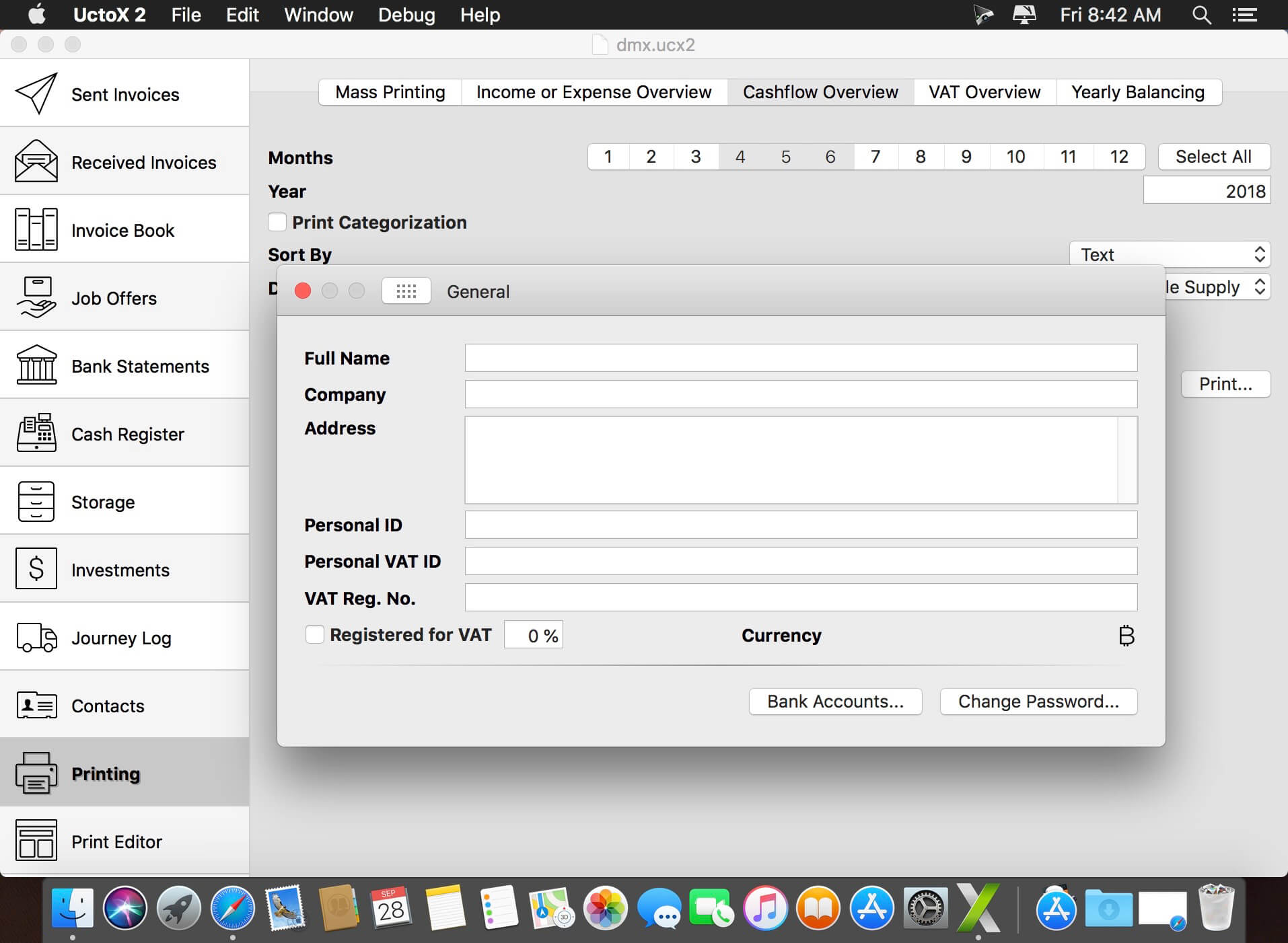Click the Journey Log truck icon

point(36,637)
